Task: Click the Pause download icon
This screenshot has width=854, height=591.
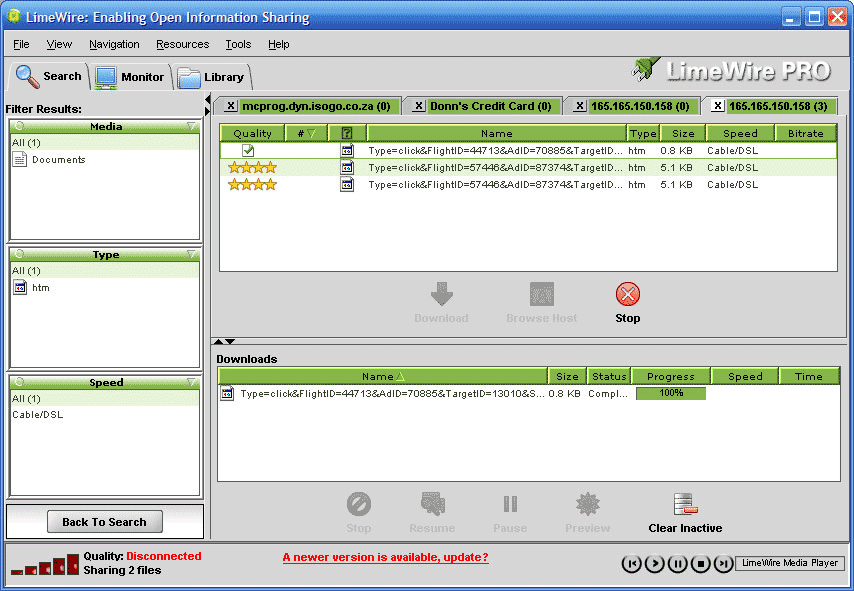Action: (x=510, y=504)
